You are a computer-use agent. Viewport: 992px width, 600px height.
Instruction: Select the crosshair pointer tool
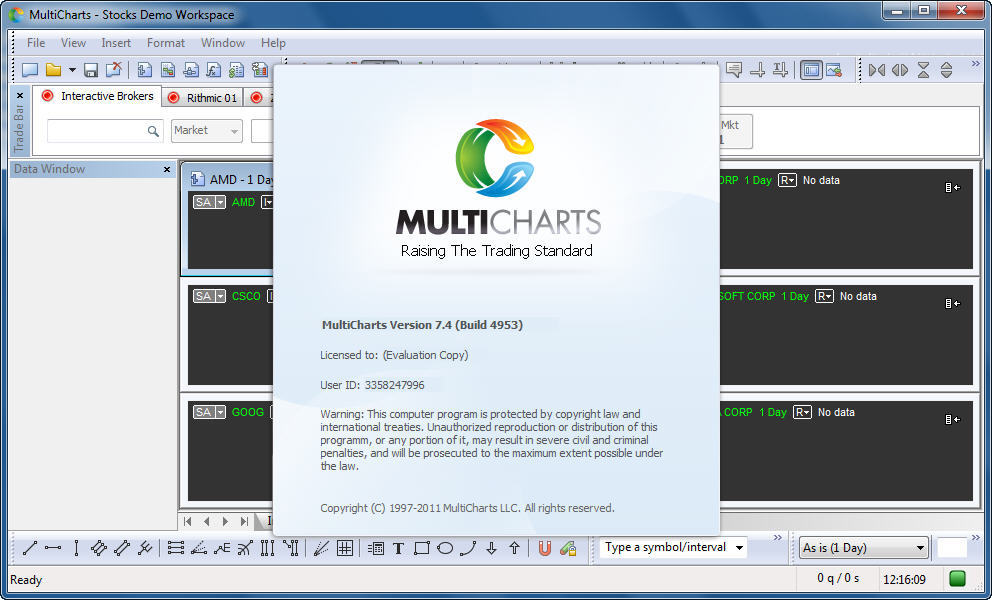(x=757, y=70)
